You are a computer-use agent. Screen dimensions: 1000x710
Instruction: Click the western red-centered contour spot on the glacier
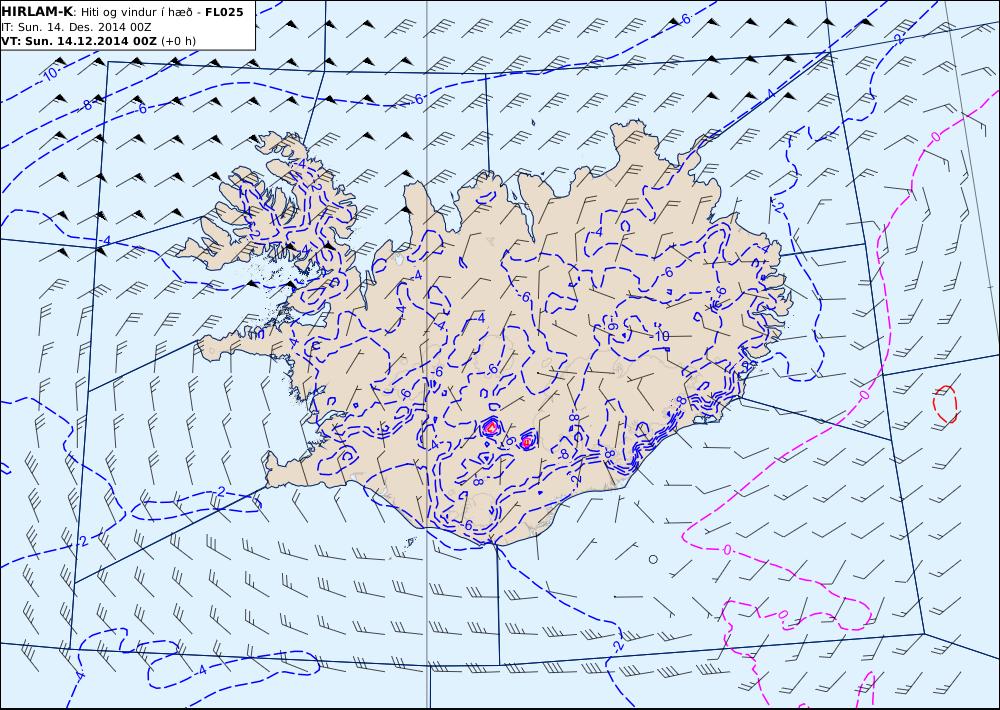490,427
